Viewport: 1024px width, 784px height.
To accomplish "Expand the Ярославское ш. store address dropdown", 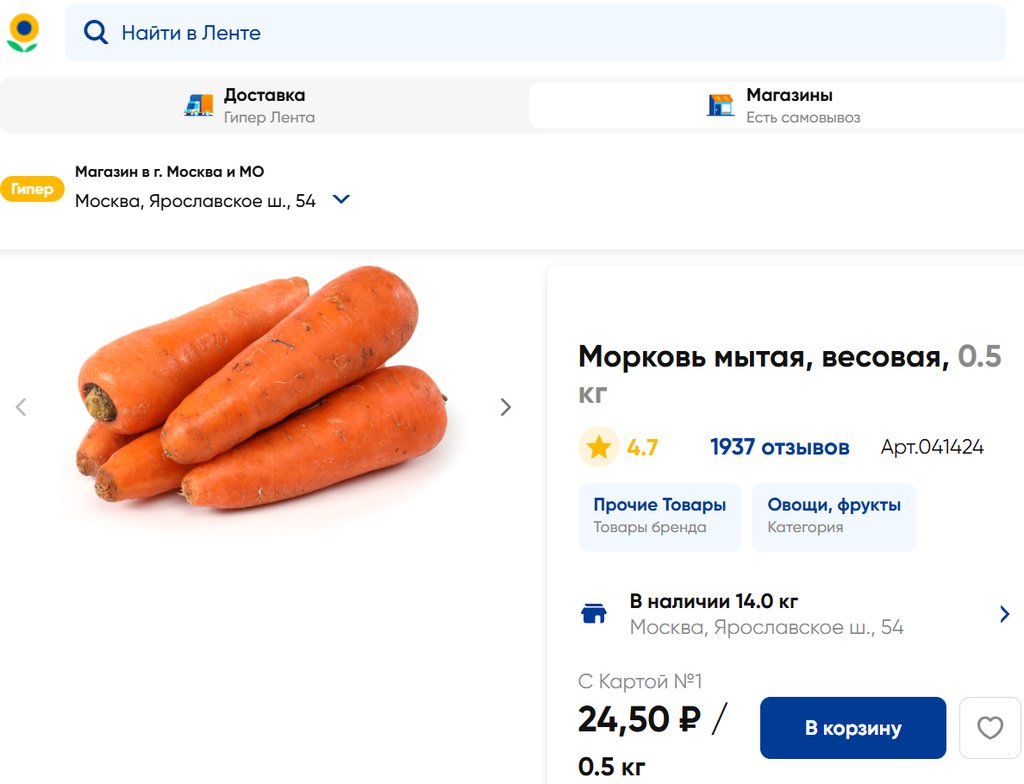I will pos(341,200).
